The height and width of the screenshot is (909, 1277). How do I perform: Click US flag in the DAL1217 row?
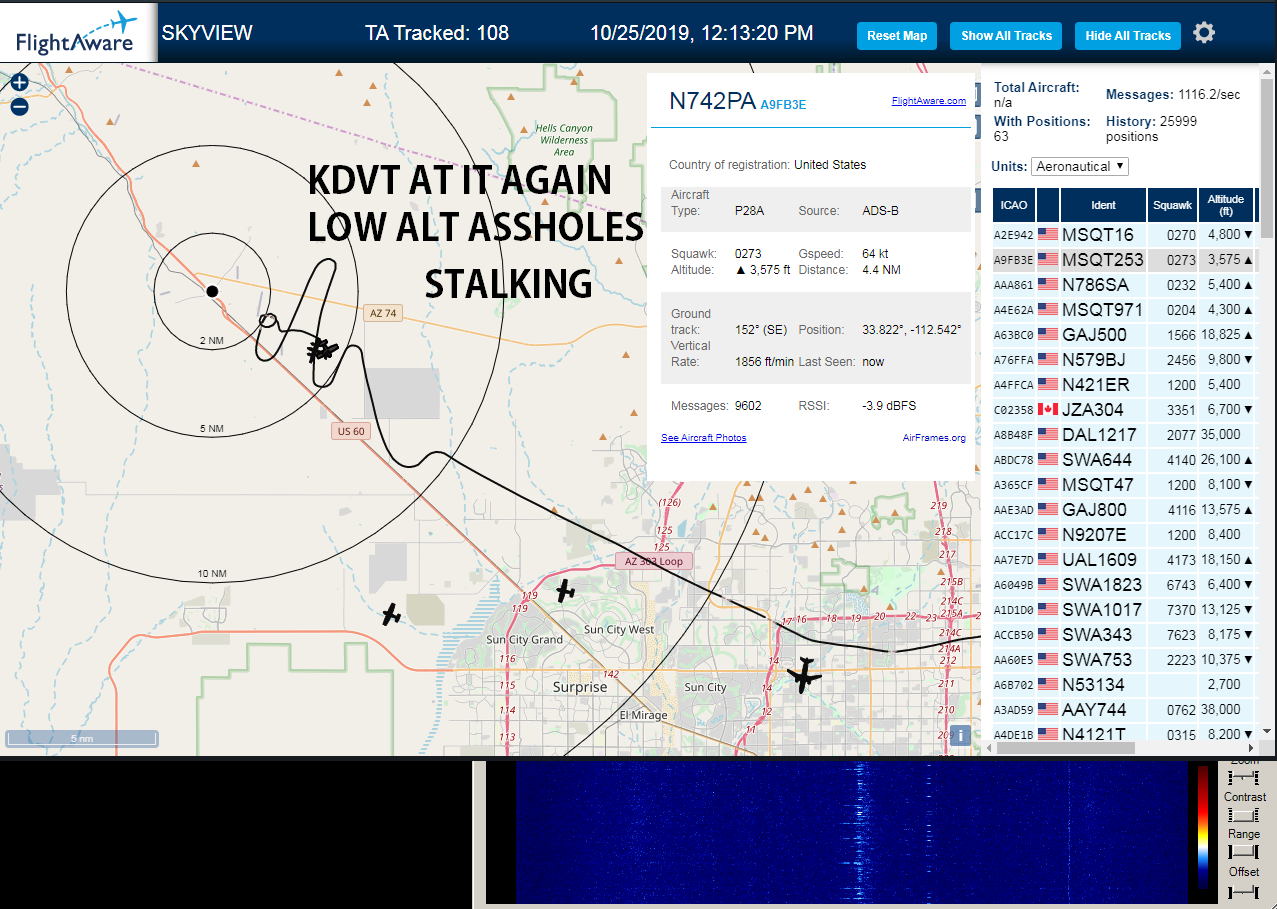click(x=1048, y=434)
